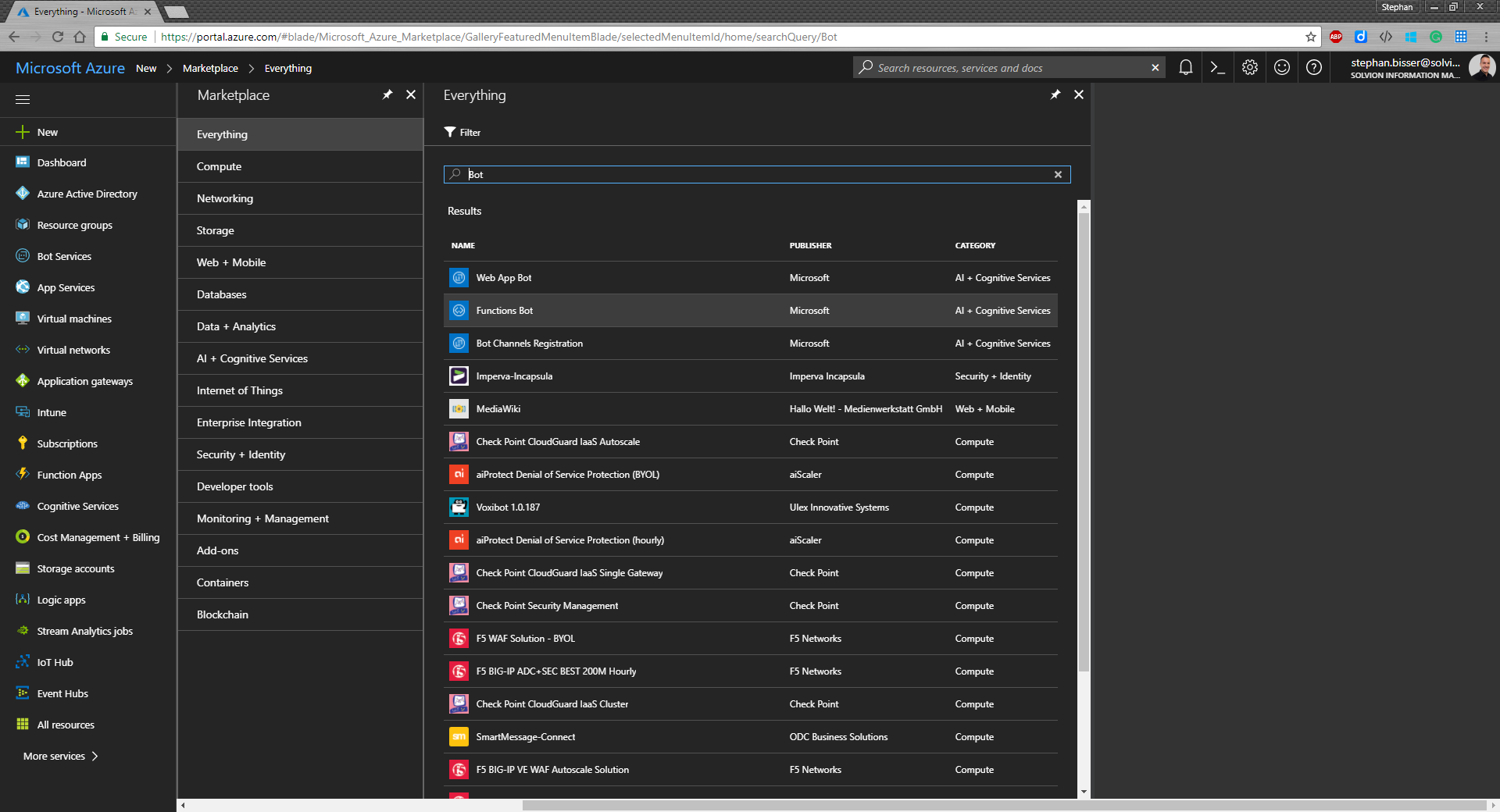
Task: Select the Everything marketplace category
Action: pyautogui.click(x=300, y=134)
